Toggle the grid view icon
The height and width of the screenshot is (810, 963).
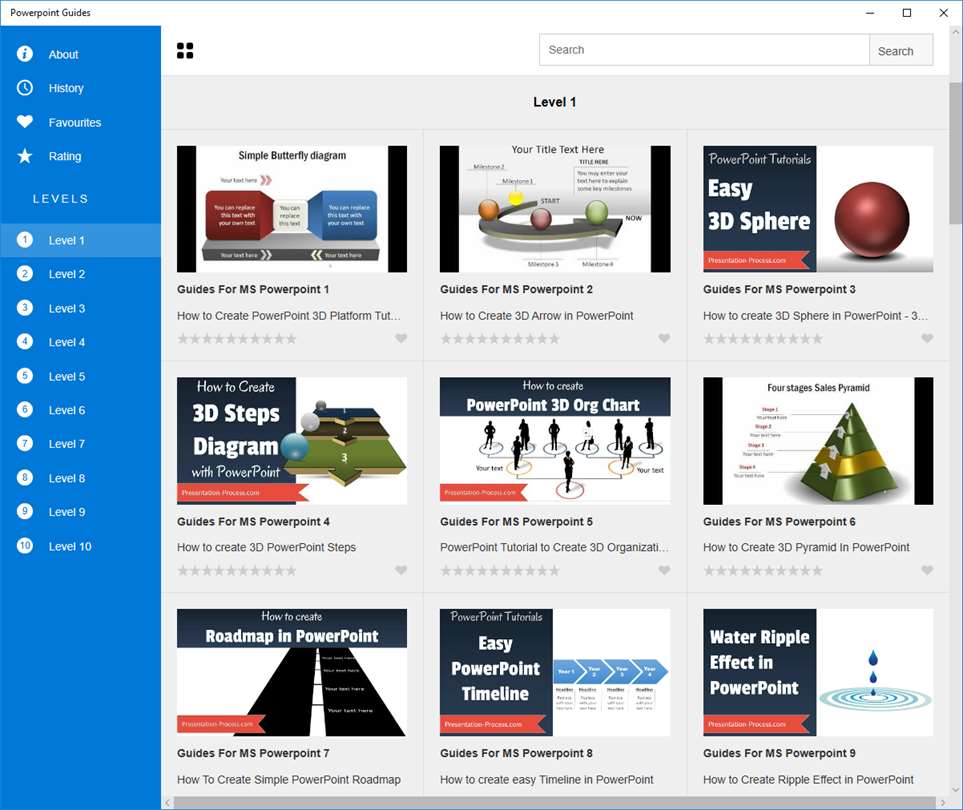[185, 50]
